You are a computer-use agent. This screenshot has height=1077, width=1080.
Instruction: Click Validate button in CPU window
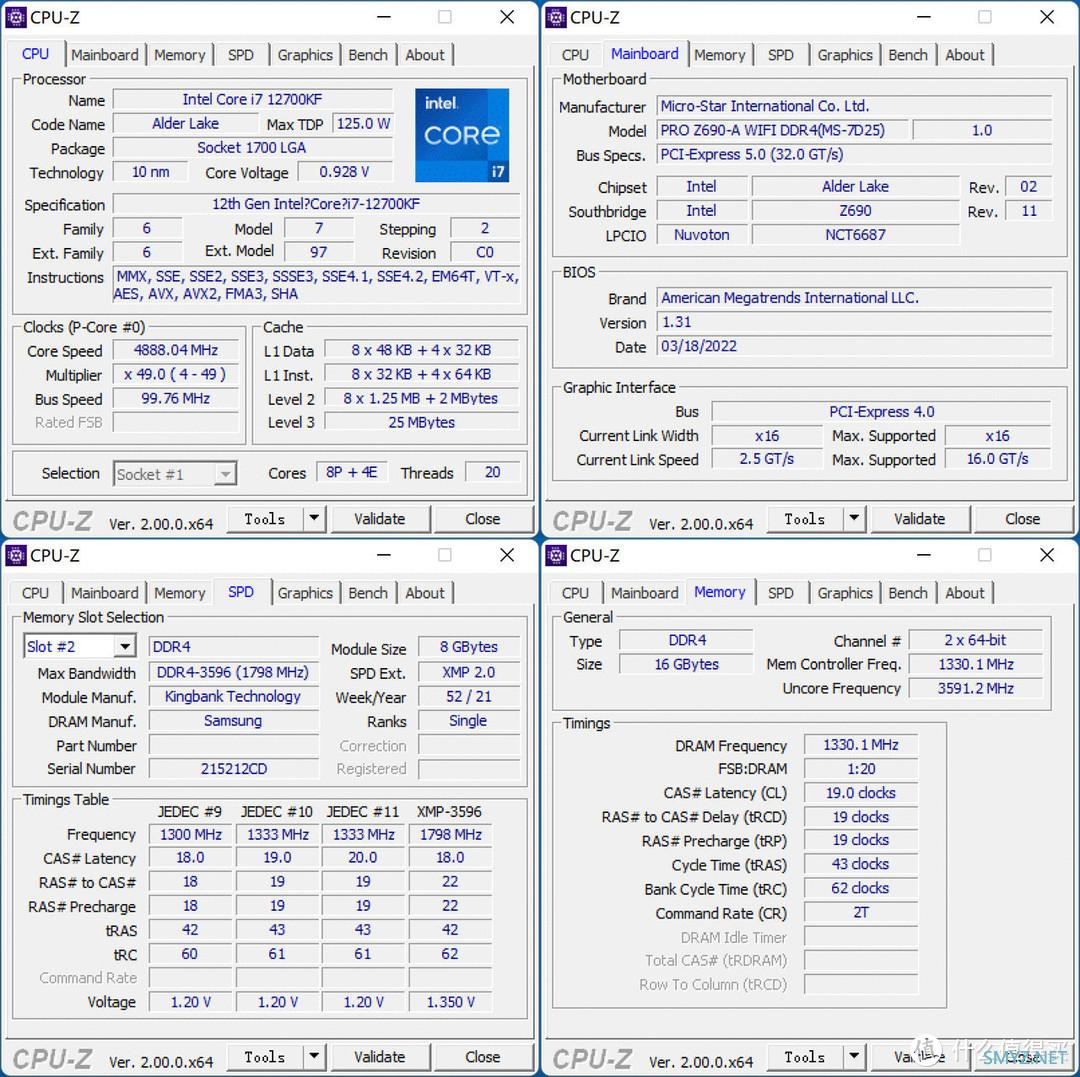[380, 519]
